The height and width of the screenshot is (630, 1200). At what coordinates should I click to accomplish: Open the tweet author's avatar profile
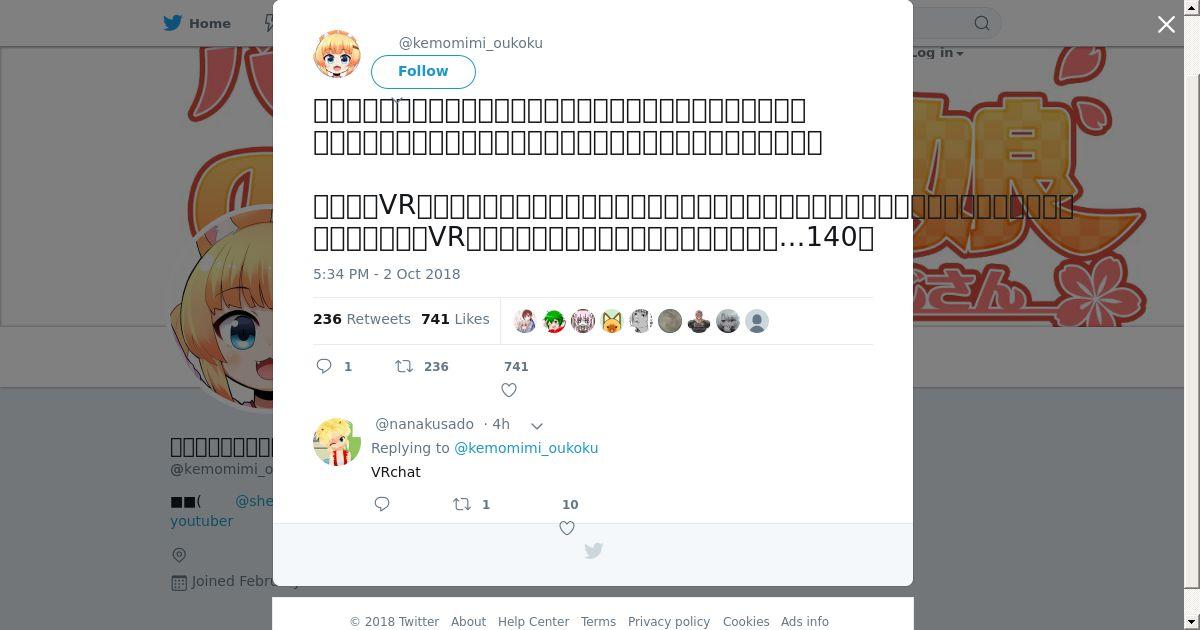click(337, 54)
